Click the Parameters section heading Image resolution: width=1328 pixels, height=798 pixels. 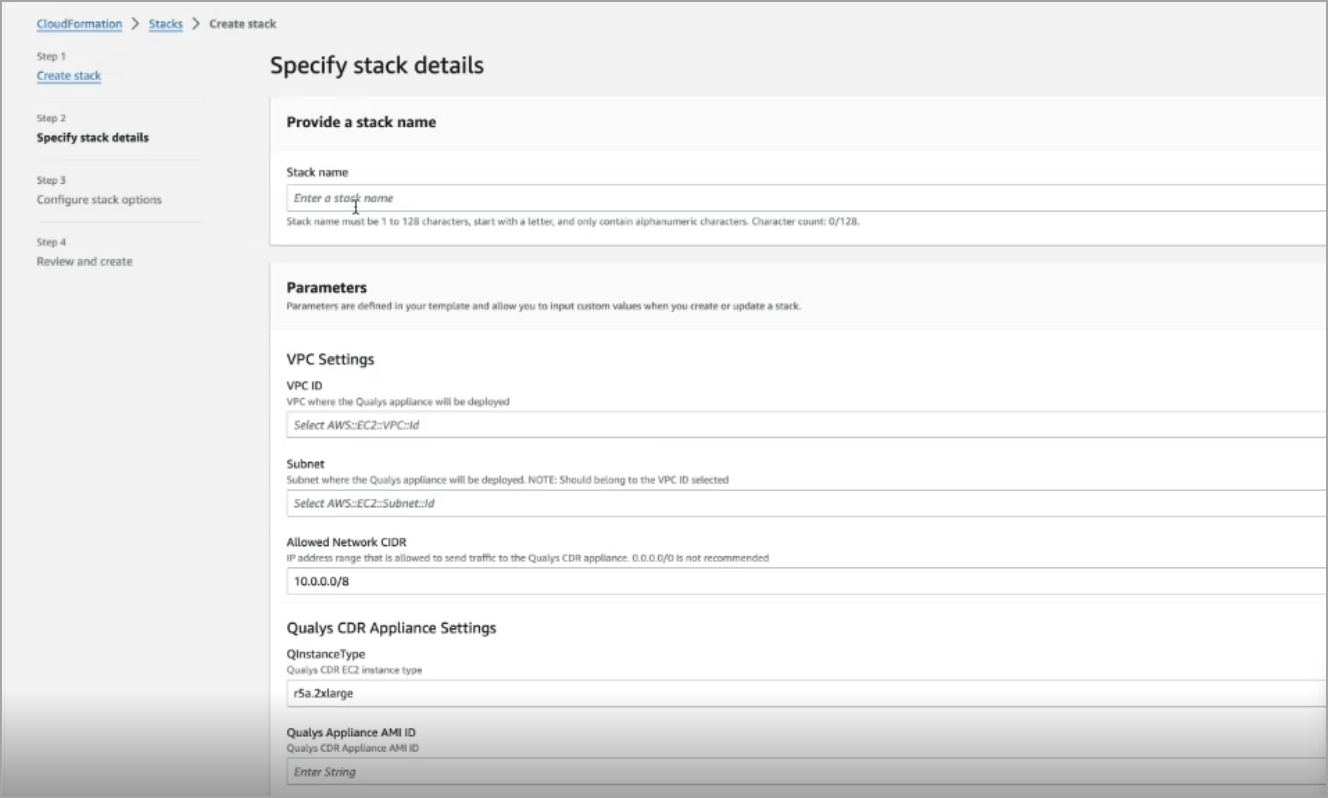(327, 288)
